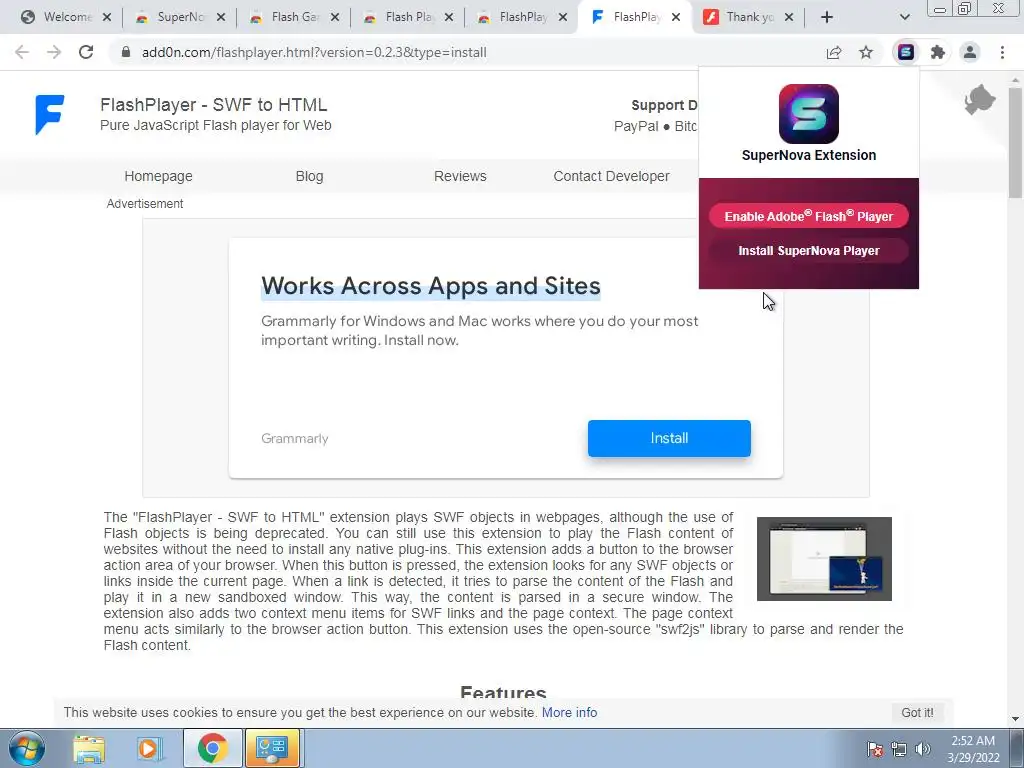This screenshot has height=768, width=1024.
Task: Close the Thank you tab
Action: pyautogui.click(x=789, y=17)
